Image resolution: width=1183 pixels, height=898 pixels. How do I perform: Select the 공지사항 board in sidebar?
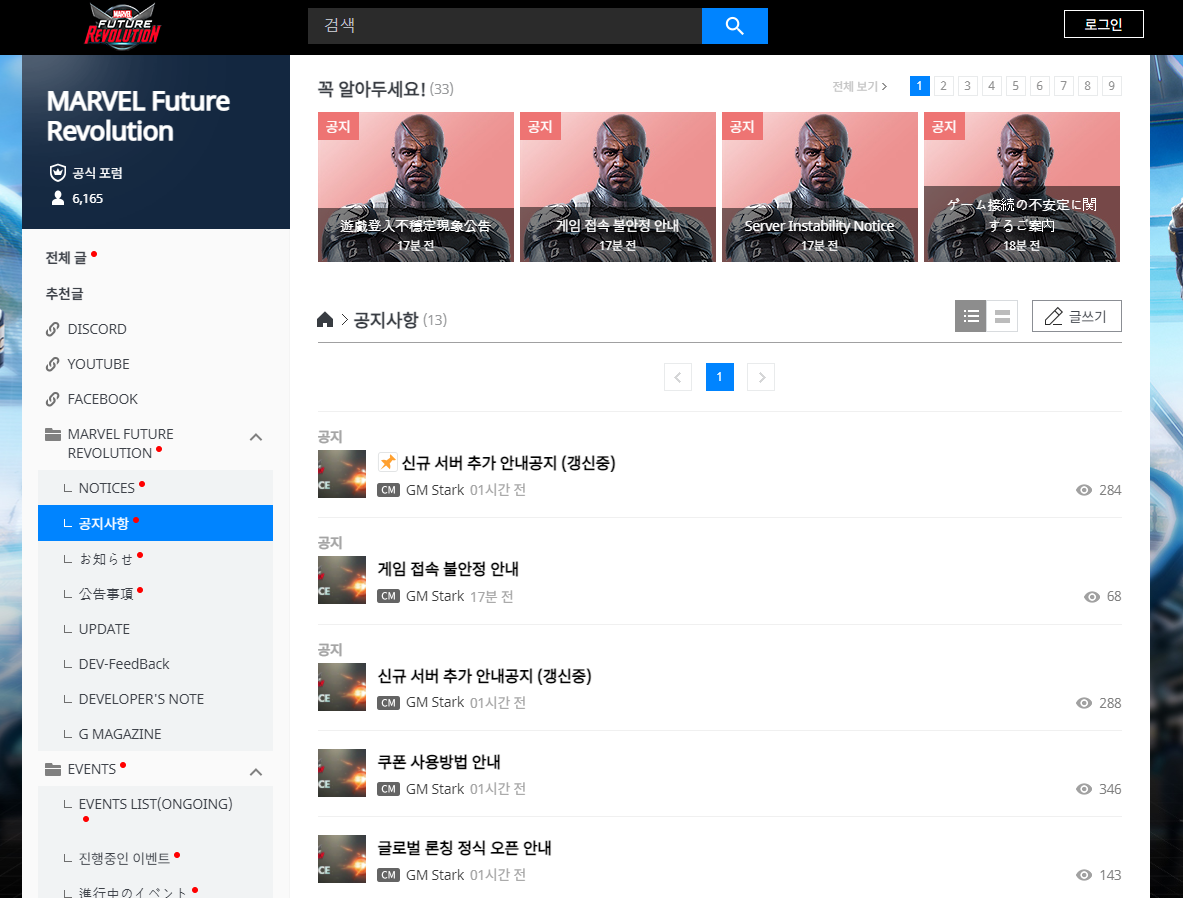click(155, 523)
